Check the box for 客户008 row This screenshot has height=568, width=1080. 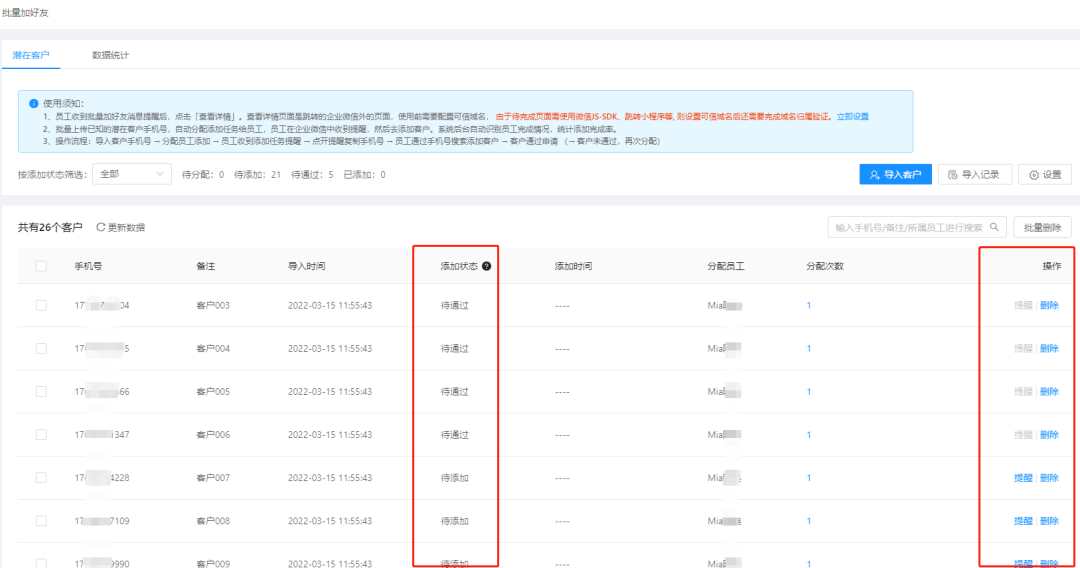[x=41, y=521]
